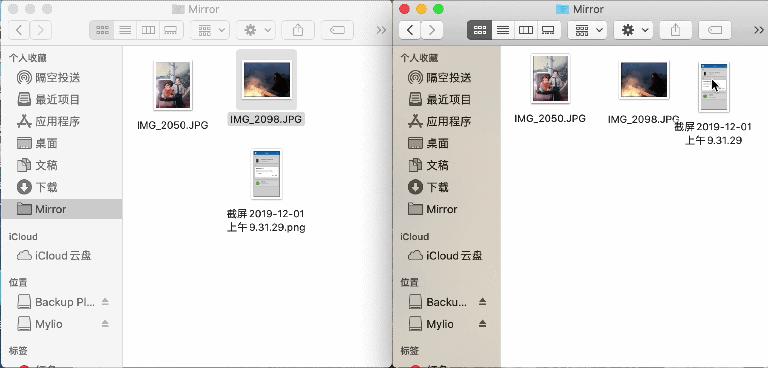The height and width of the screenshot is (368, 768).
Task: Switch right window to icon view
Action: [x=479, y=30]
